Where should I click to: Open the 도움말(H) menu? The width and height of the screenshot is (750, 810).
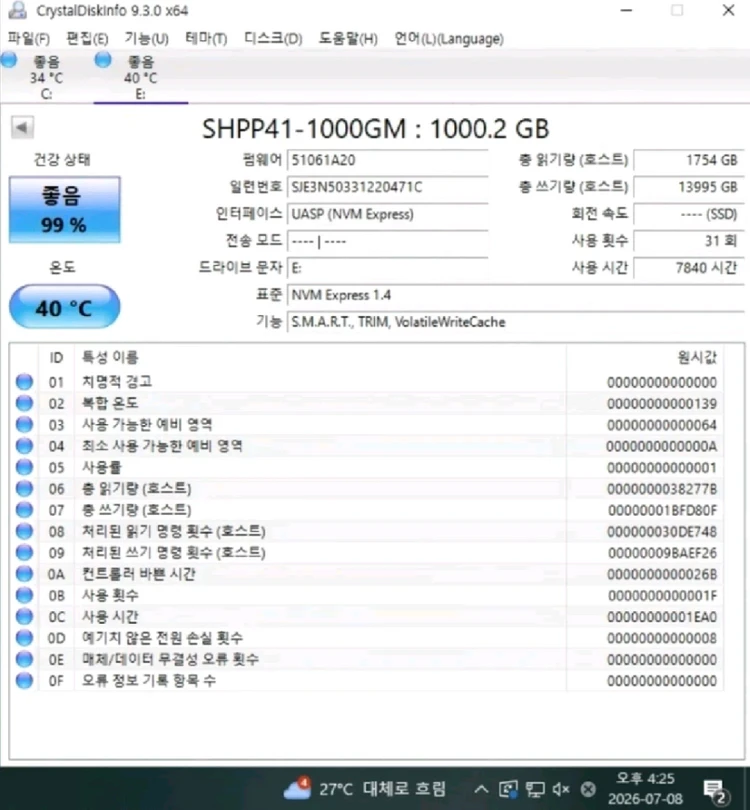(348, 39)
